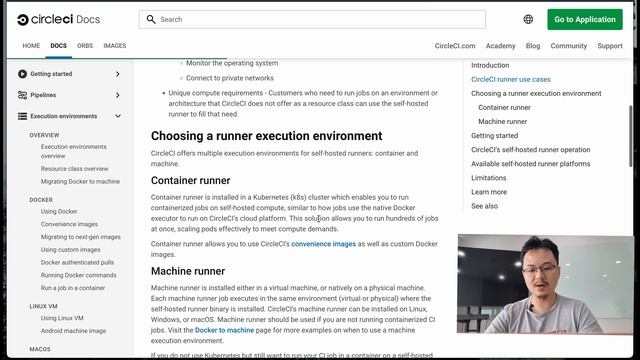The width and height of the screenshot is (640, 360).
Task: Click the Machine runner heading
Action: click(x=188, y=271)
